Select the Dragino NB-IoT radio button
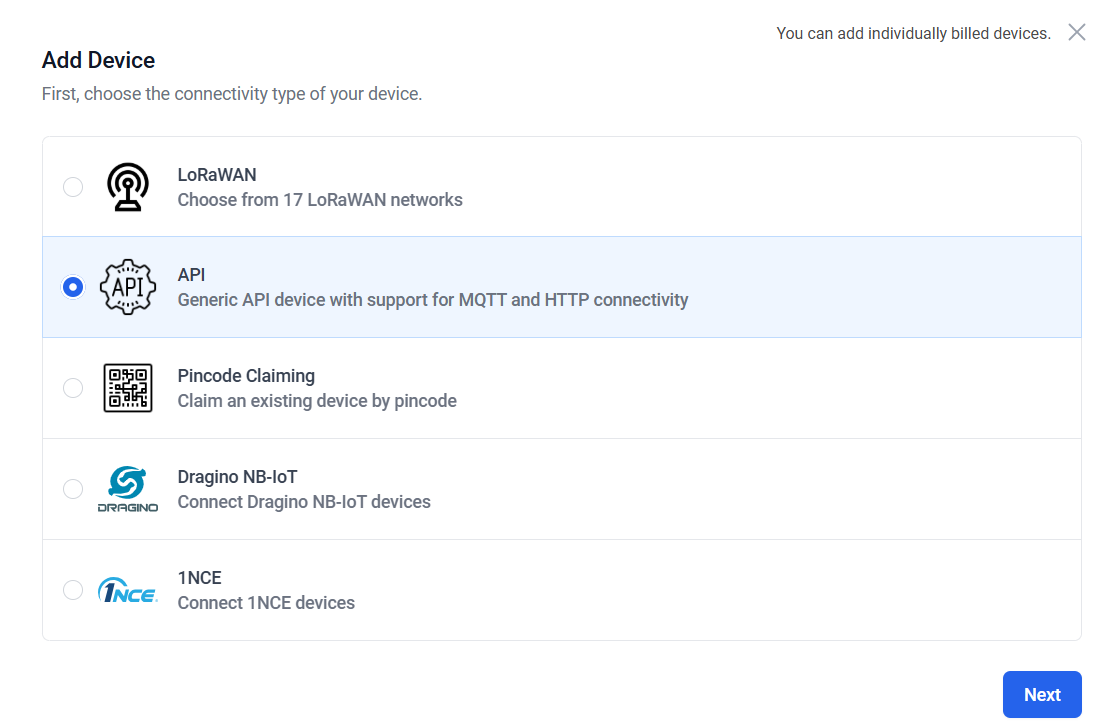This screenshot has height=728, width=1105. (x=73, y=489)
